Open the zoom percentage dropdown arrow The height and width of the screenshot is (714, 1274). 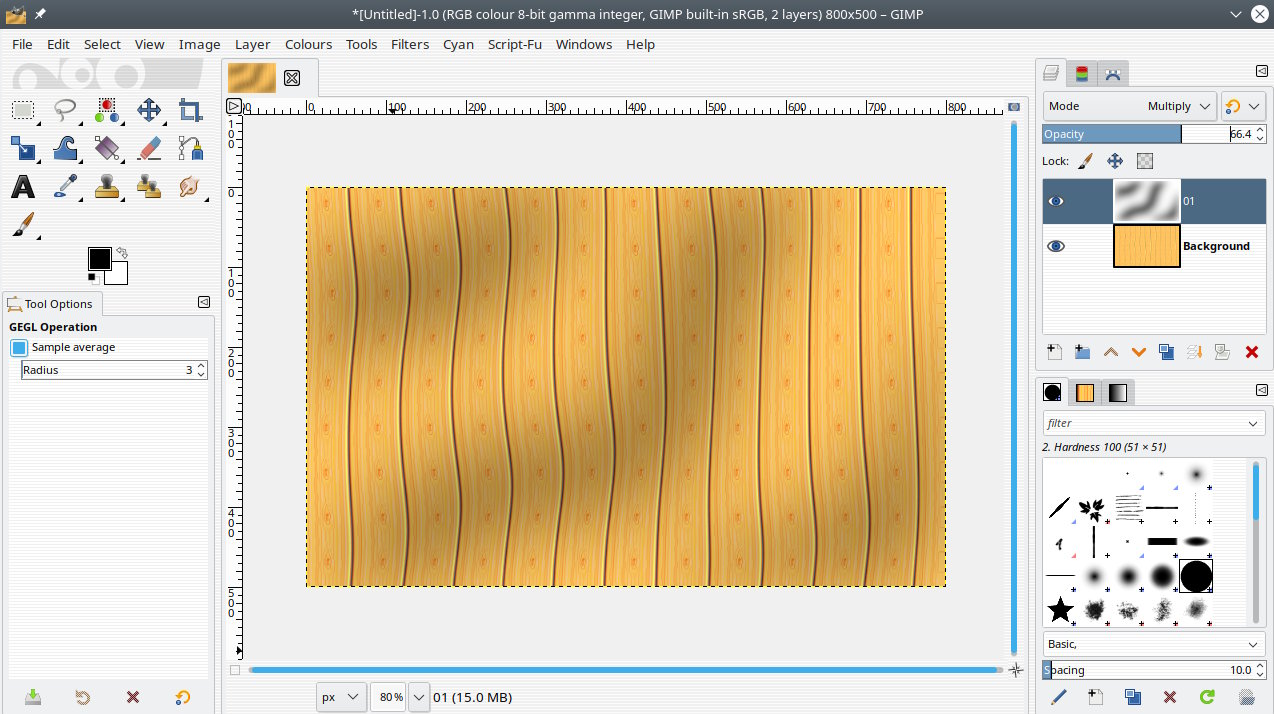pos(419,697)
